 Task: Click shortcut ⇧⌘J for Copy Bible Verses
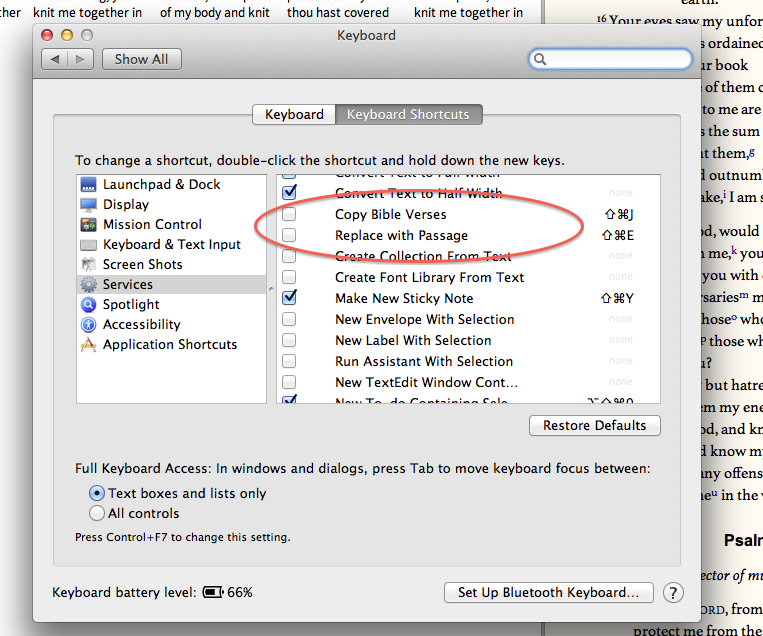tap(618, 214)
